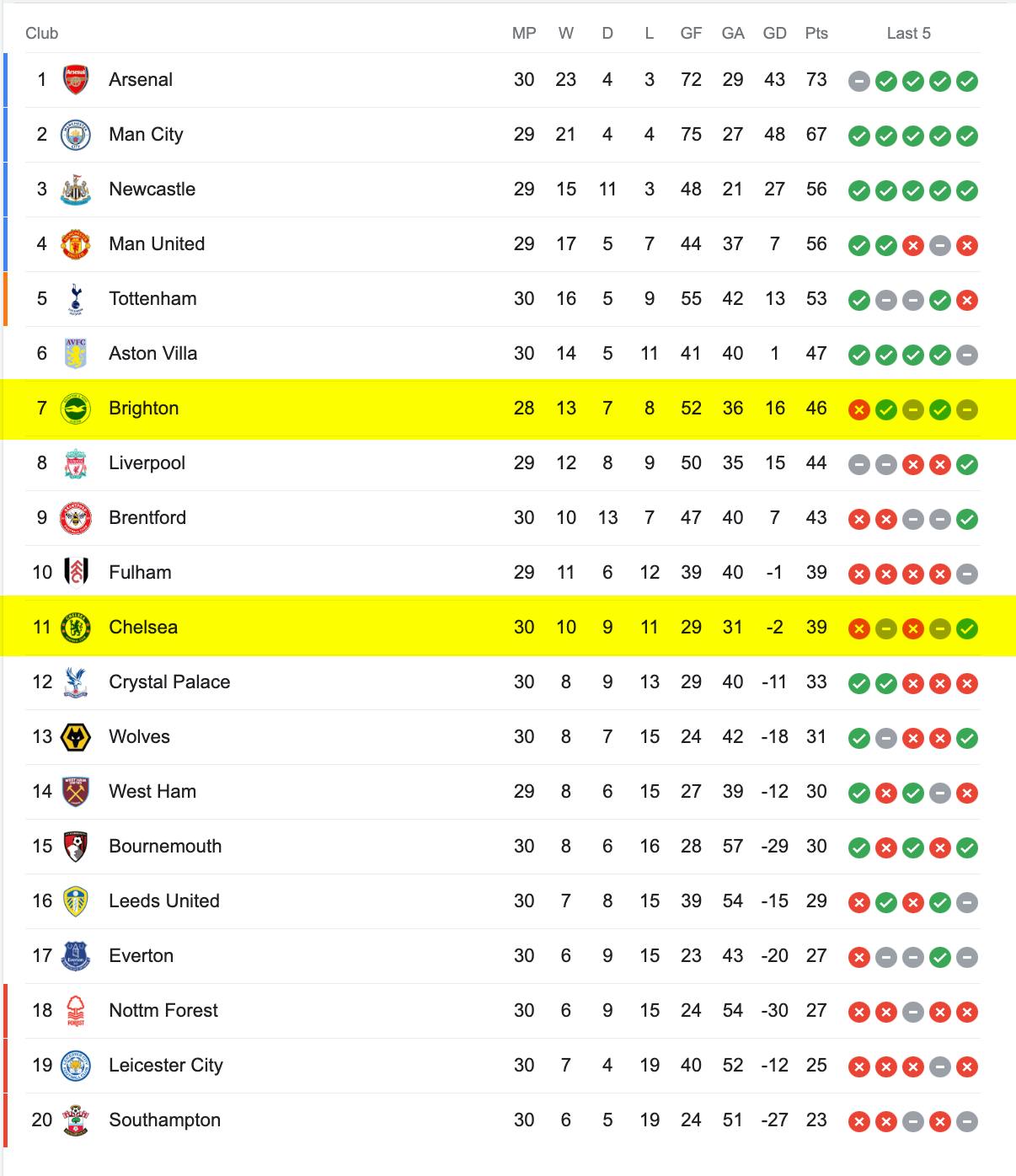Image resolution: width=1016 pixels, height=1176 pixels.
Task: Sort by GD column header
Action: point(774,34)
